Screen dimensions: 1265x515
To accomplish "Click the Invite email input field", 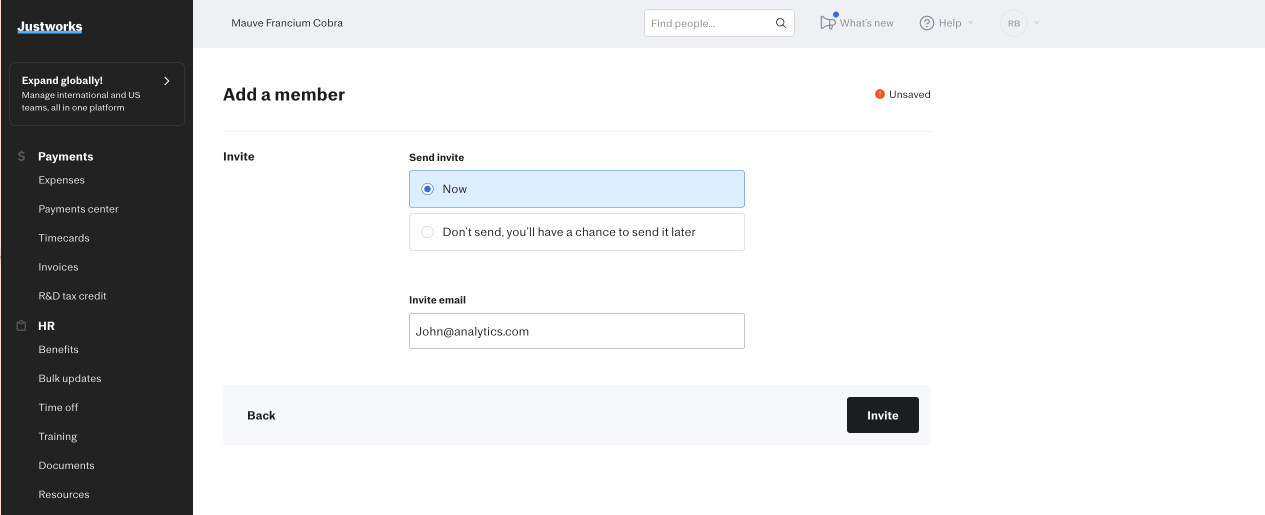I will [x=576, y=331].
